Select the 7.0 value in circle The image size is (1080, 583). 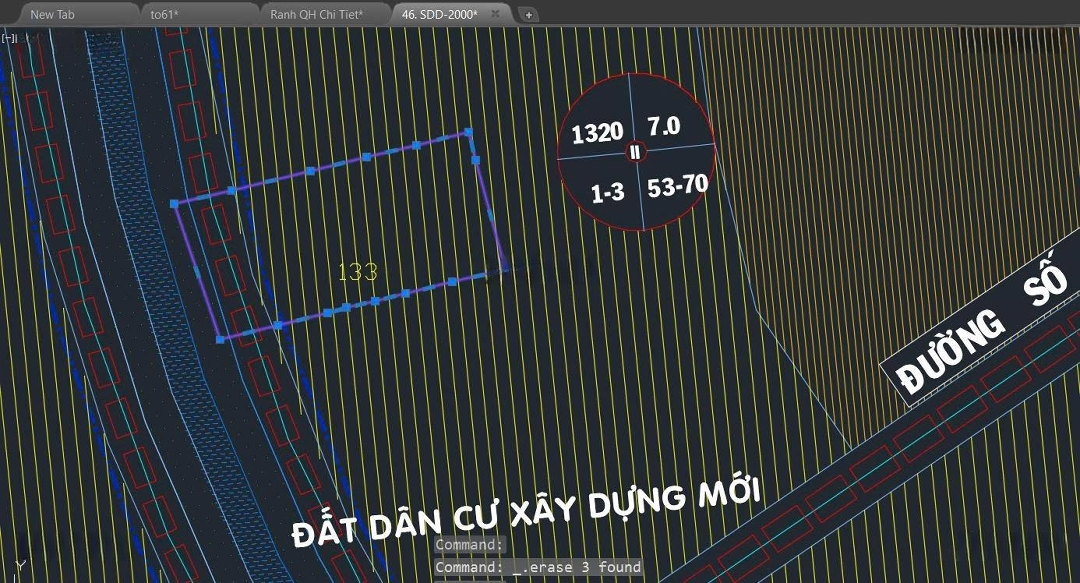click(x=663, y=127)
